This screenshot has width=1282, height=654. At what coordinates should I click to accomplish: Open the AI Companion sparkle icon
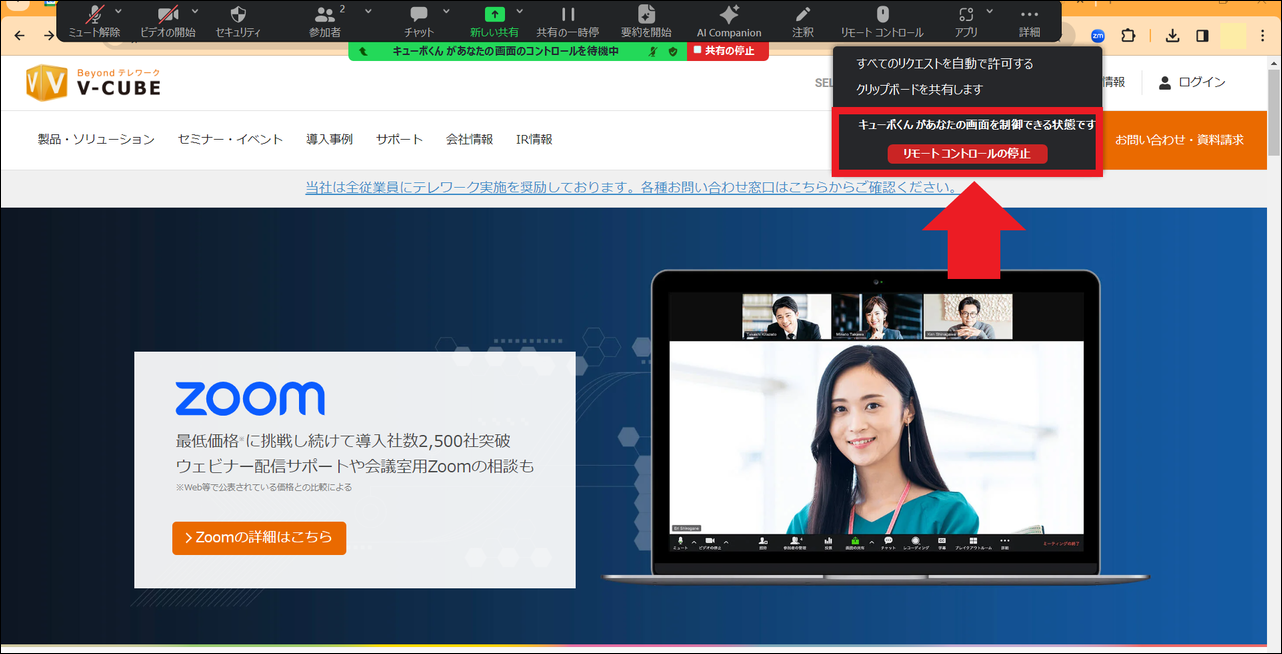pos(729,14)
